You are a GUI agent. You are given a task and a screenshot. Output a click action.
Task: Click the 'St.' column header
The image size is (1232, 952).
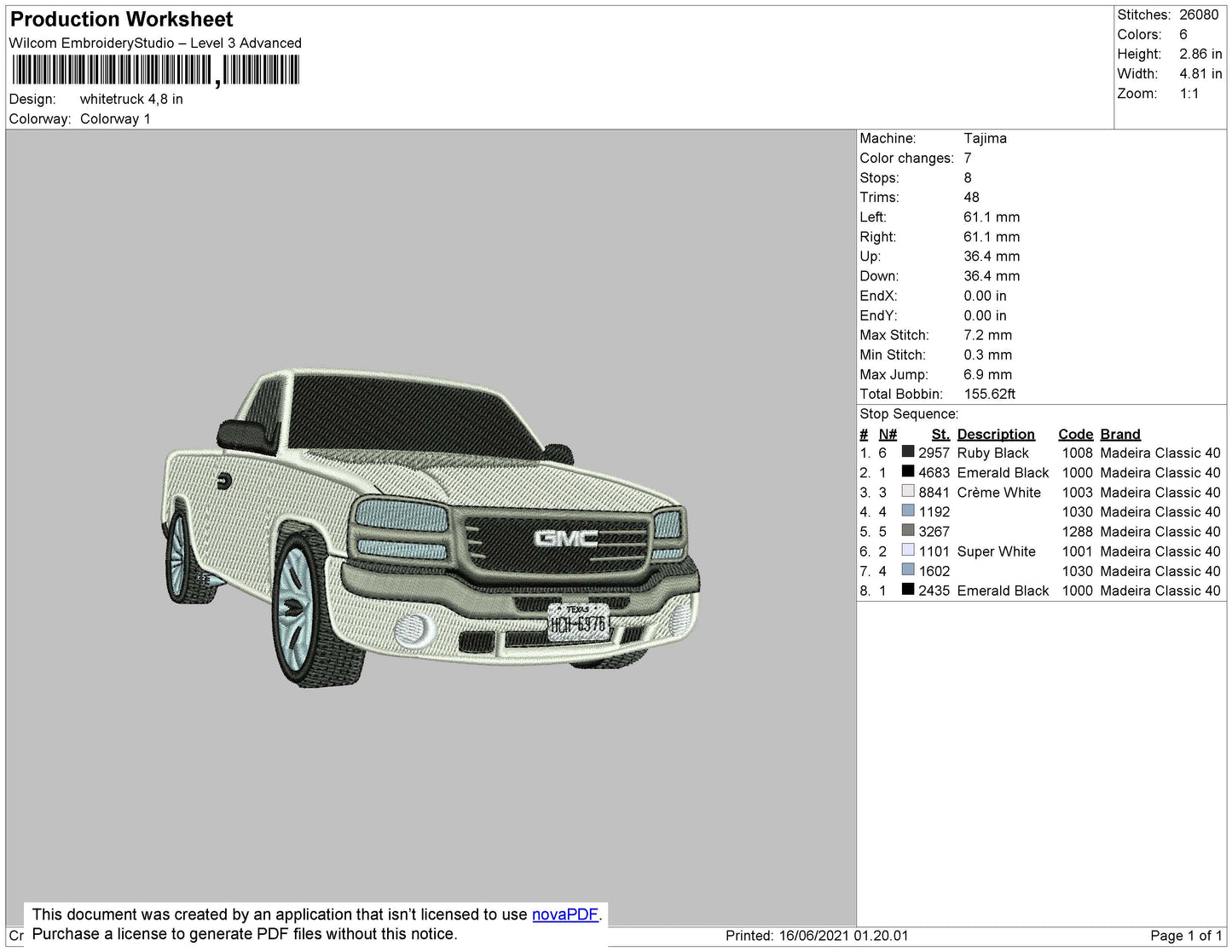(940, 434)
